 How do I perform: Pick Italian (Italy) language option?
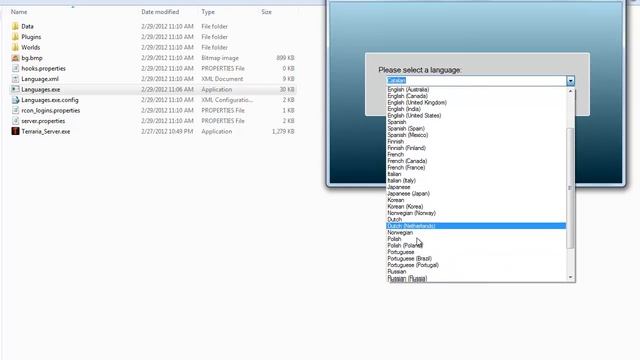point(402,180)
